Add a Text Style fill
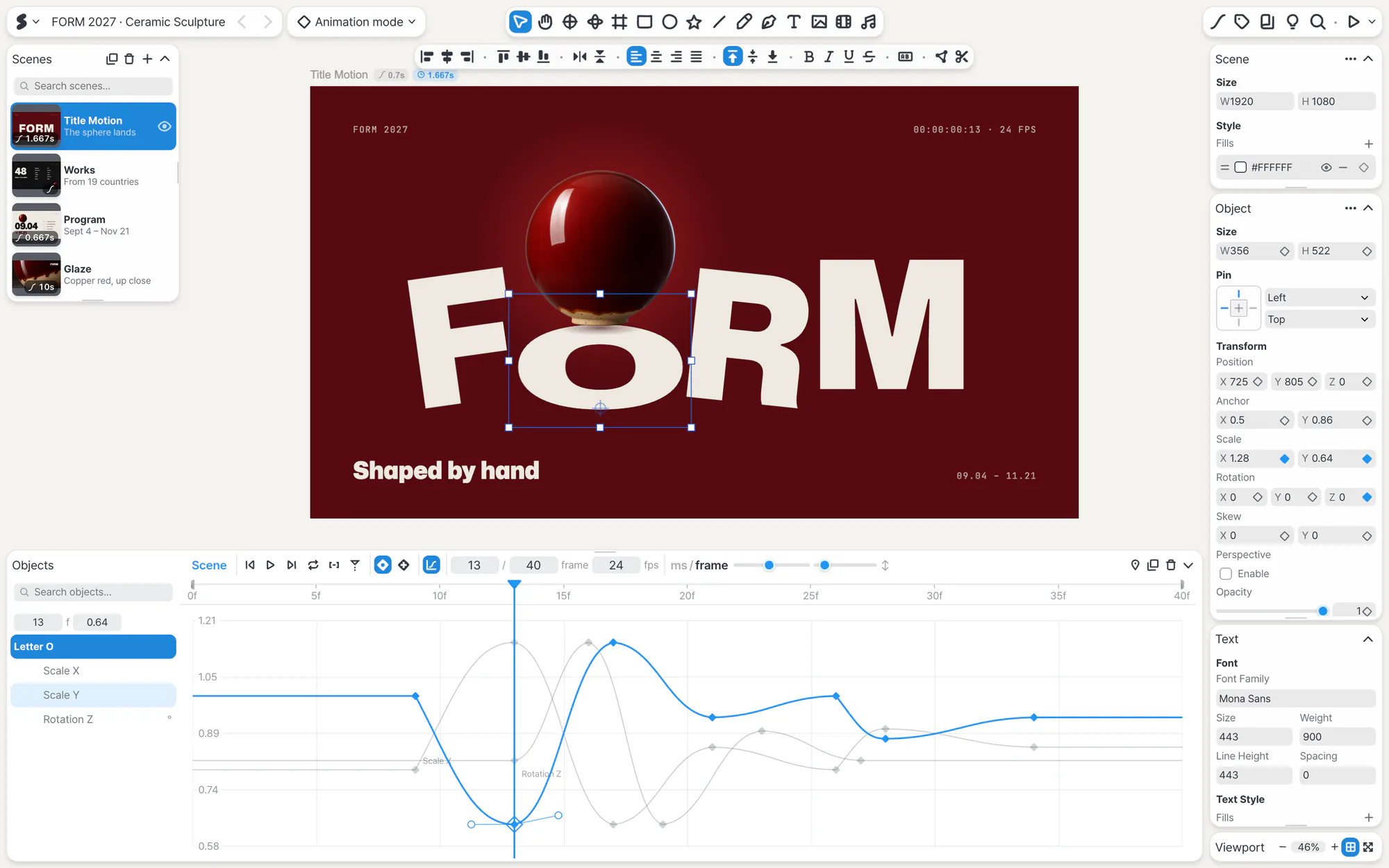Image resolution: width=1389 pixels, height=868 pixels. (1368, 817)
